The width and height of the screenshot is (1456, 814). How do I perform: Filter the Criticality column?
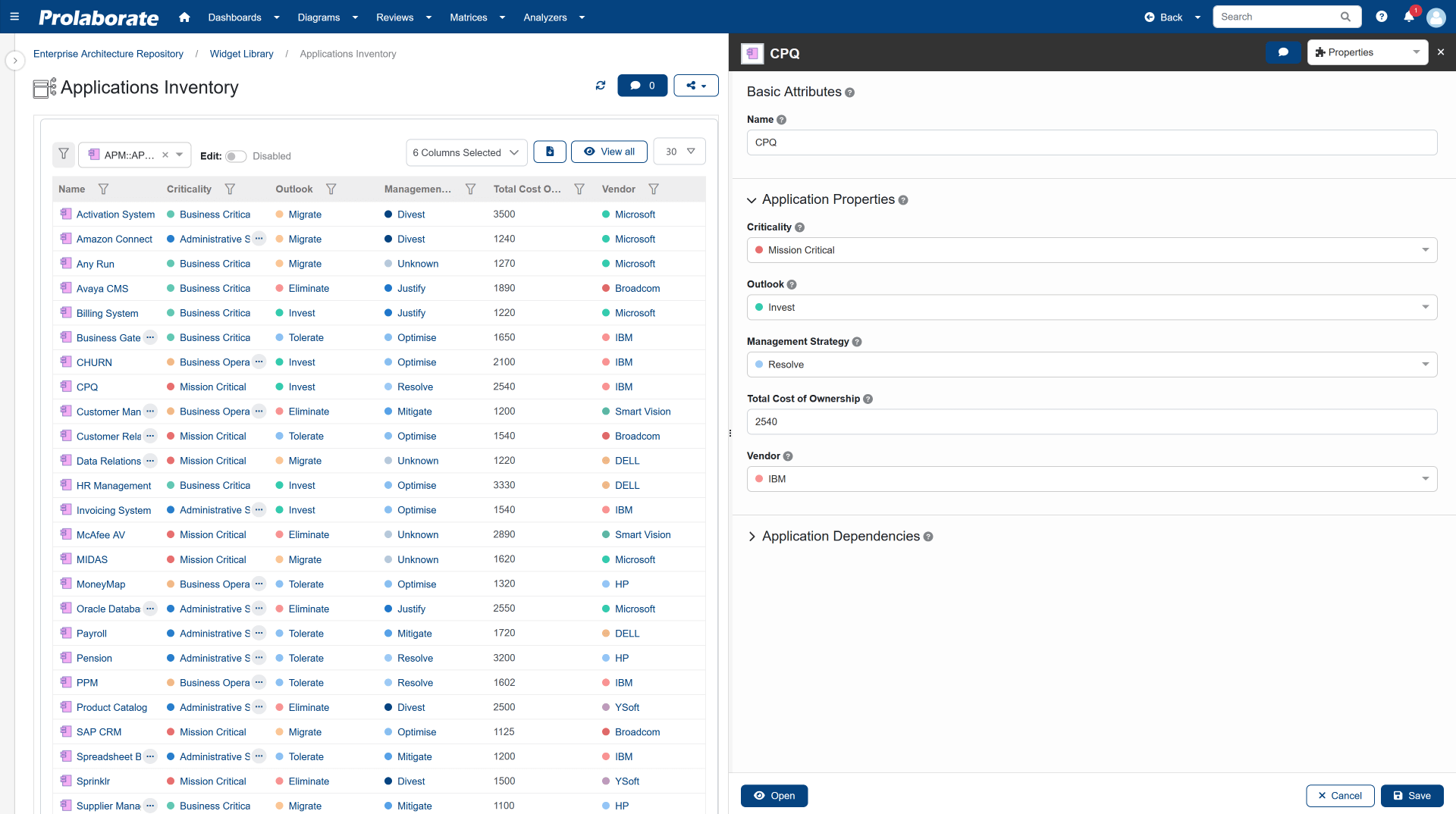tap(230, 189)
